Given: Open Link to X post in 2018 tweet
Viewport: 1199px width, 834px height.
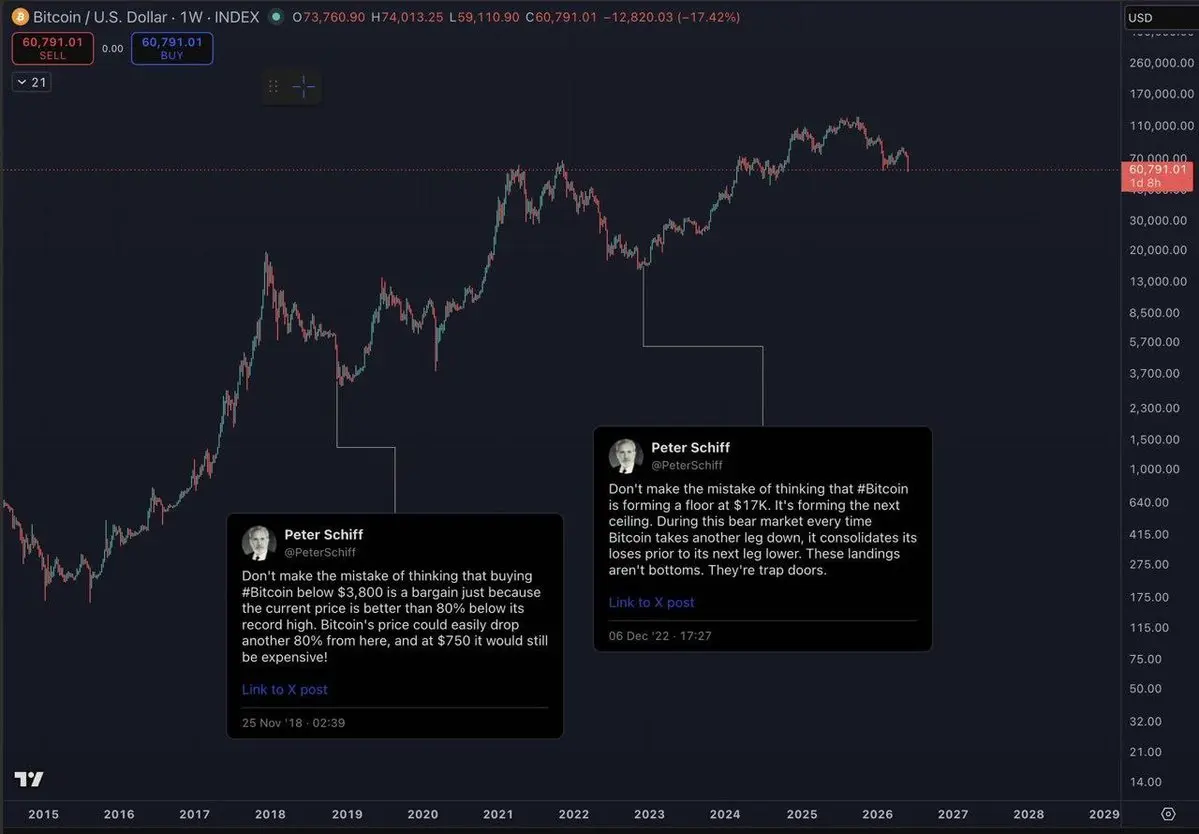Looking at the screenshot, I should coord(284,689).
